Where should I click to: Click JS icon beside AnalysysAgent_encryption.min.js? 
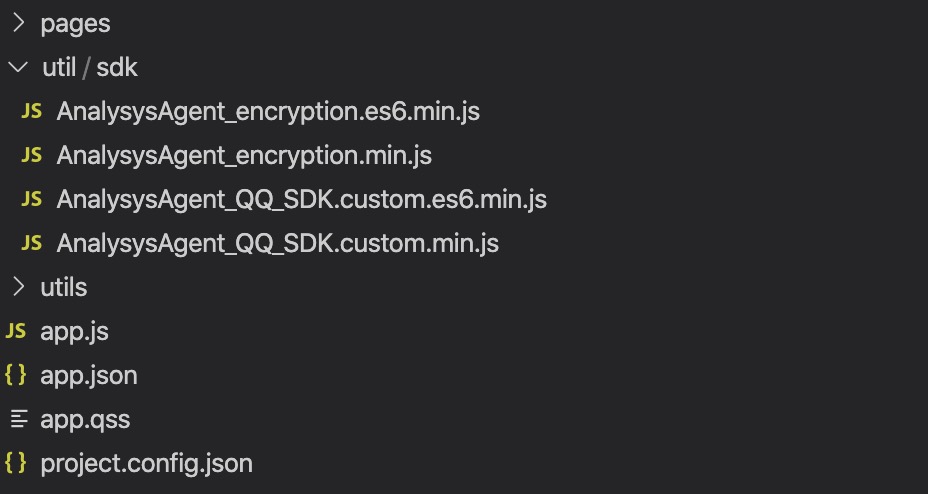tap(31, 155)
